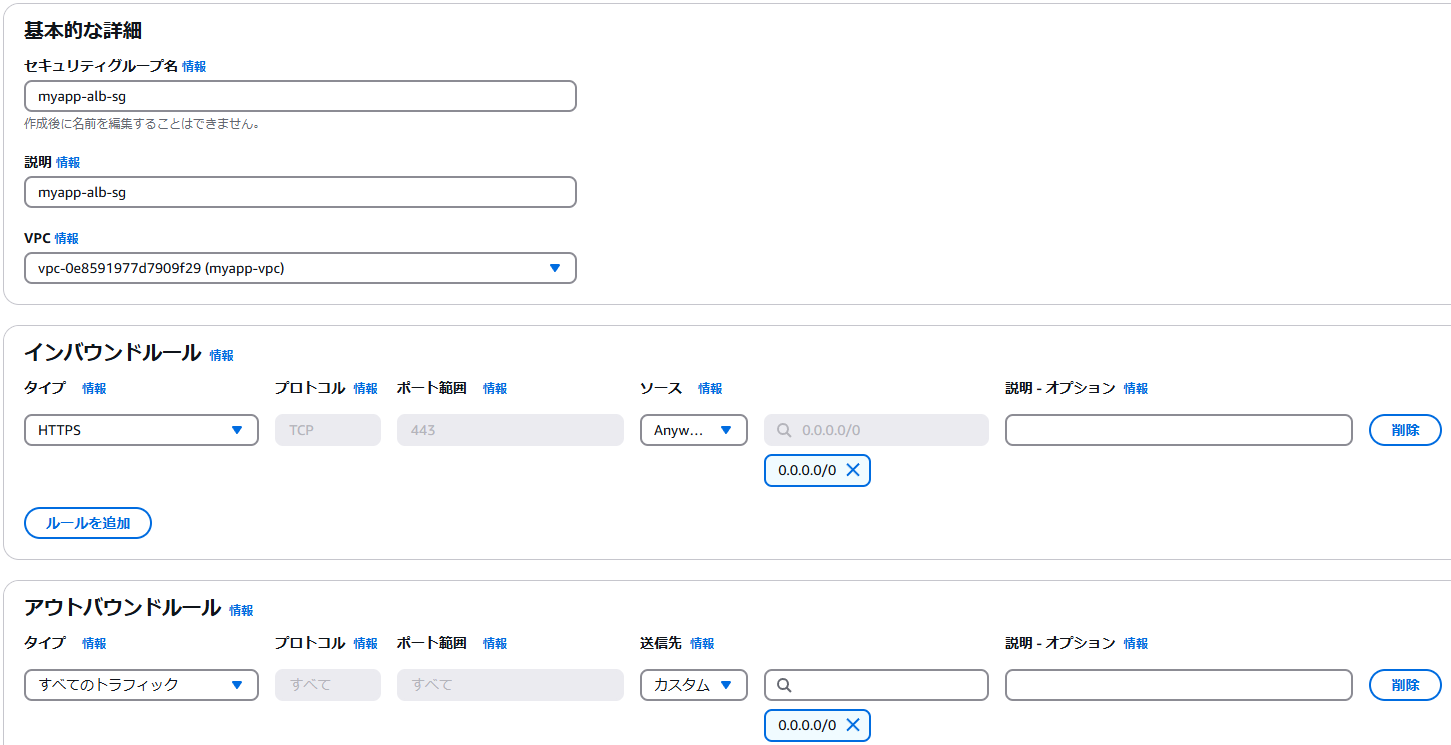Open the inbound rule type dropdown showing HTTPS
Viewport: 1451px width, 745px height.
tap(141, 430)
